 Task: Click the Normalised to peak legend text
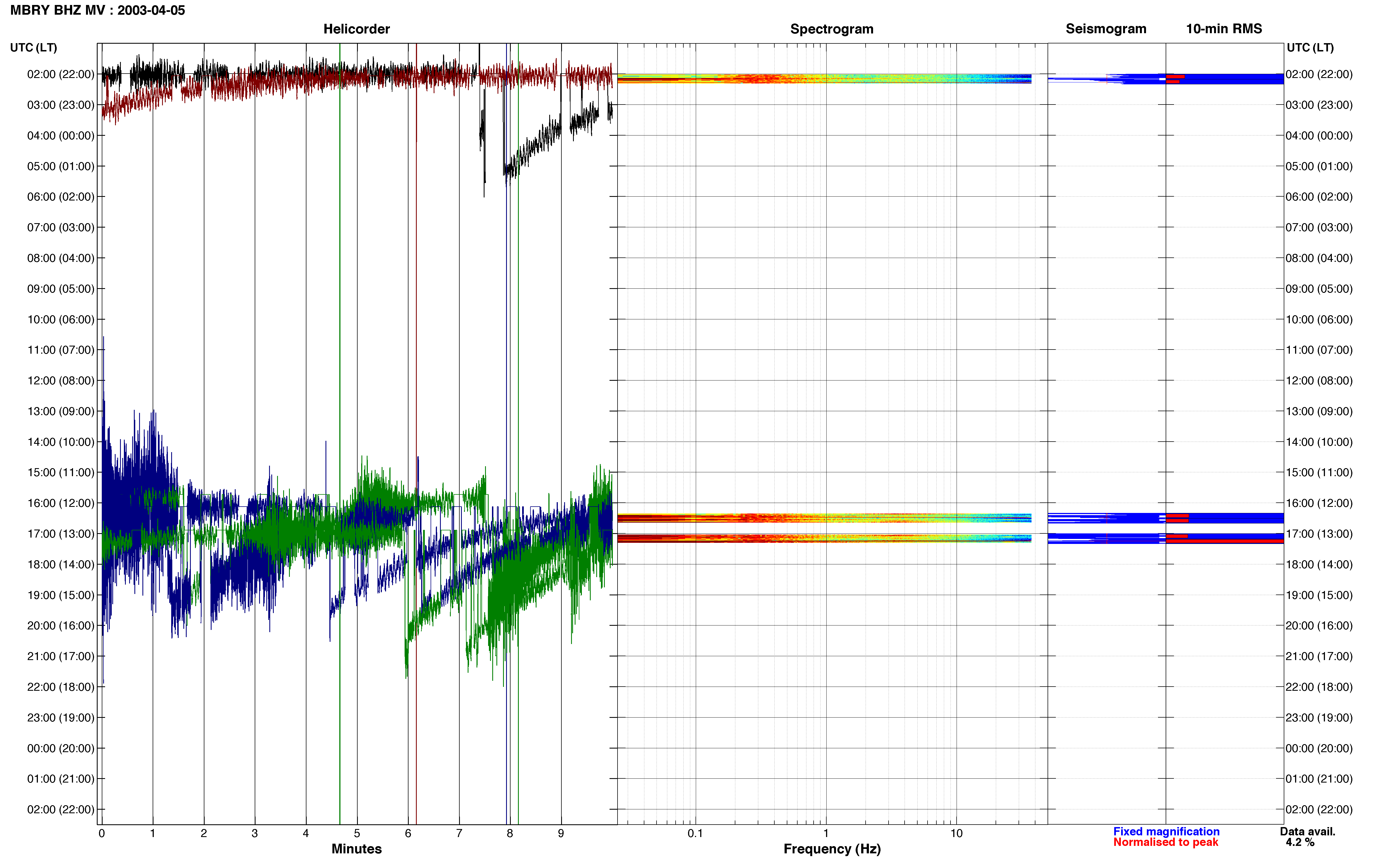tap(1165, 842)
